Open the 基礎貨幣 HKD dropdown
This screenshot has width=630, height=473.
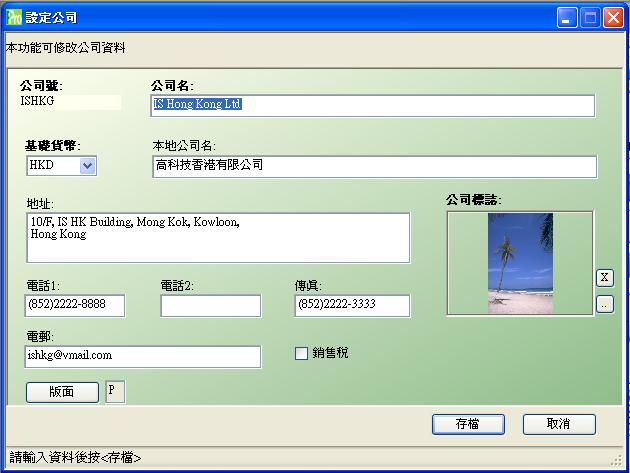[87, 166]
